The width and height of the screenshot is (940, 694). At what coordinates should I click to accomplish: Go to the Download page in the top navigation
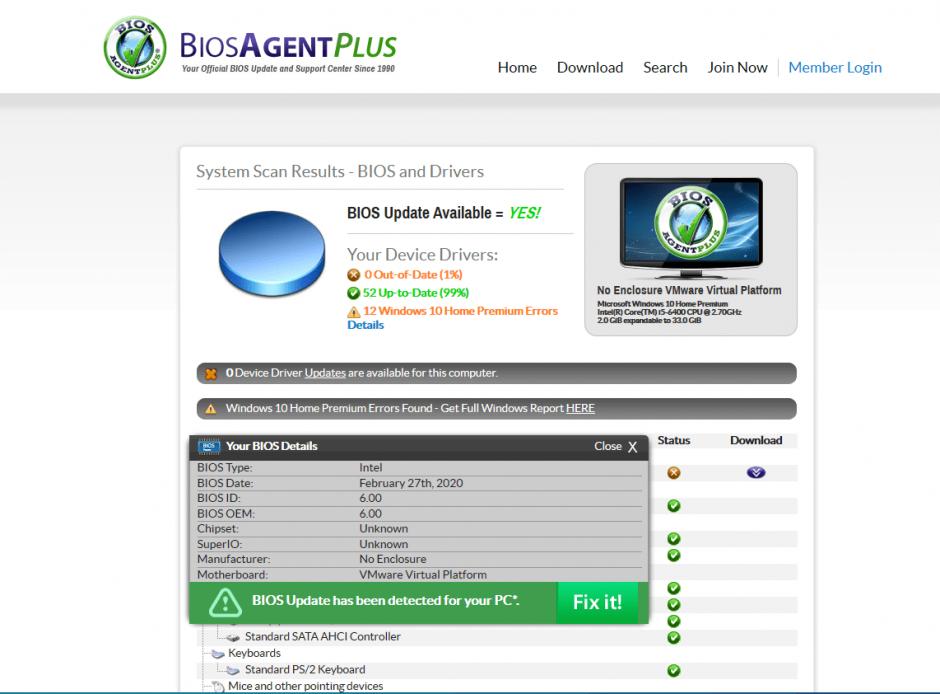coord(590,68)
